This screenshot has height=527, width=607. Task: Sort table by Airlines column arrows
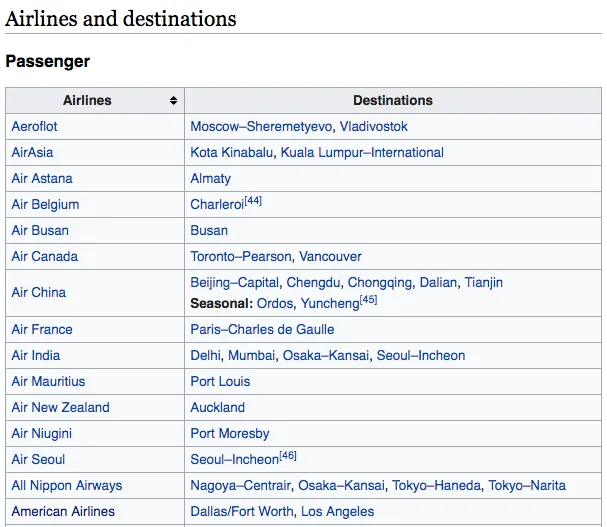[x=174, y=101]
